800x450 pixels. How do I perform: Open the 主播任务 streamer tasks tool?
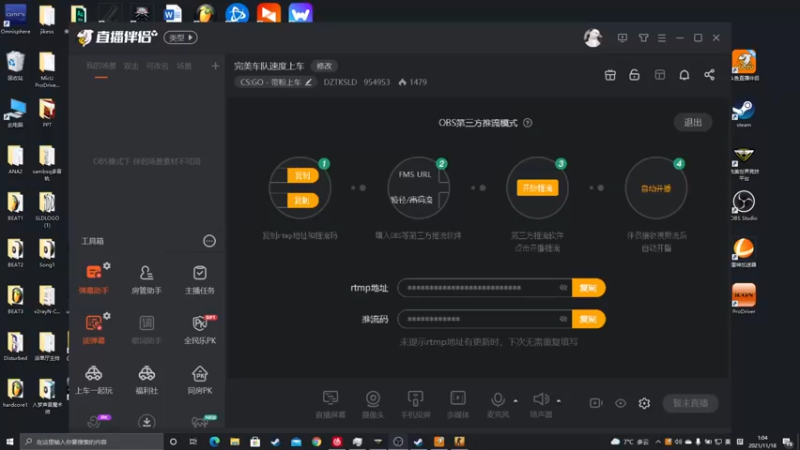coord(199,279)
